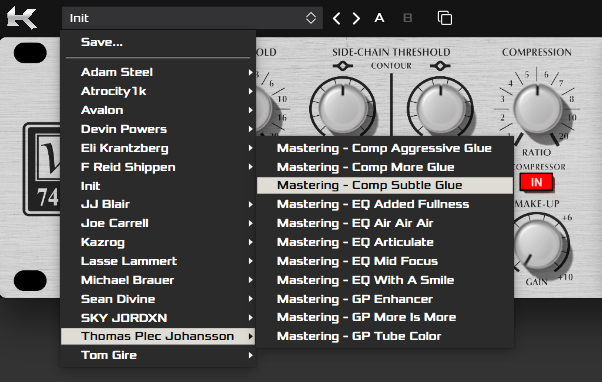Load Mastering - EQ Mid Focus preset
This screenshot has height=382, width=602.
[385, 261]
